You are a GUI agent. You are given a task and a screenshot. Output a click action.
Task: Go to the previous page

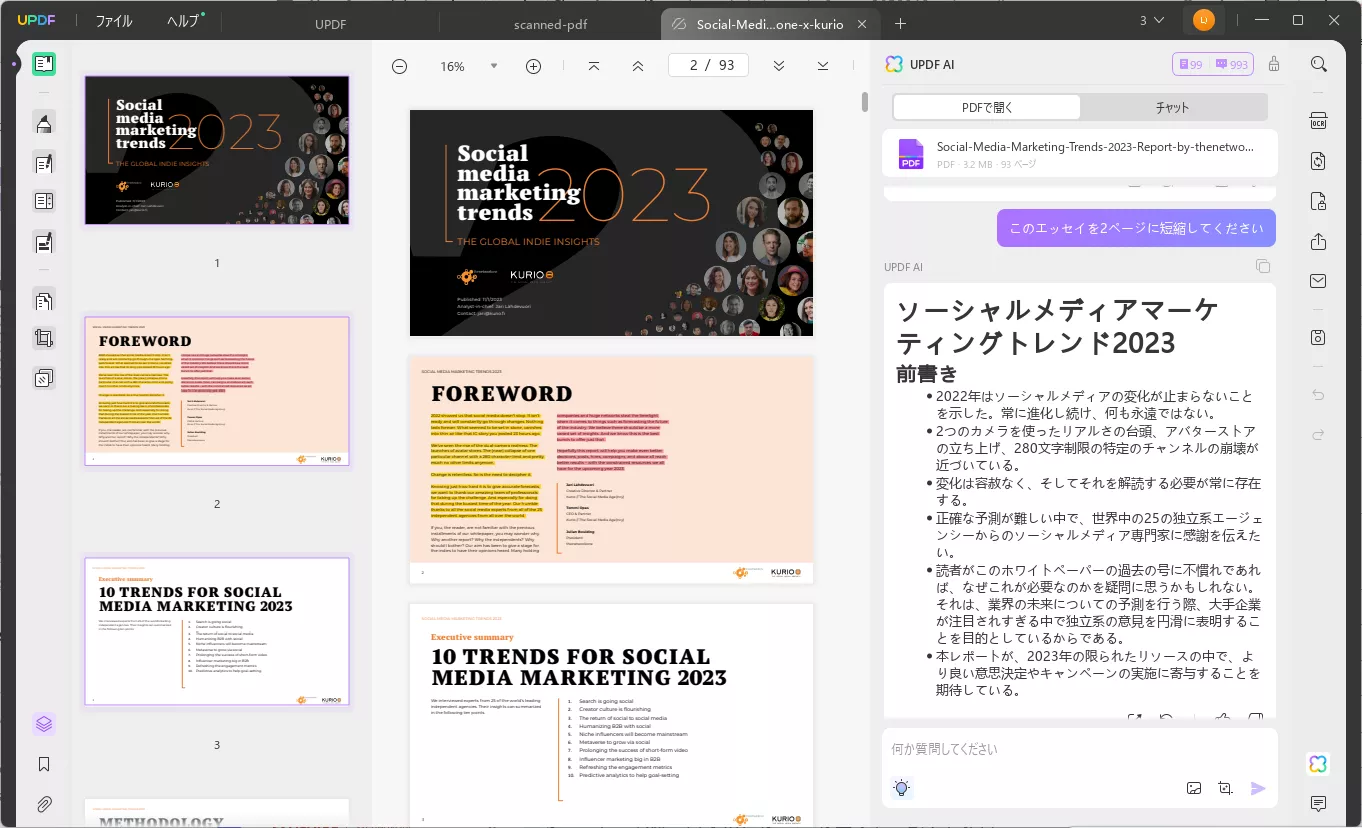pos(637,66)
